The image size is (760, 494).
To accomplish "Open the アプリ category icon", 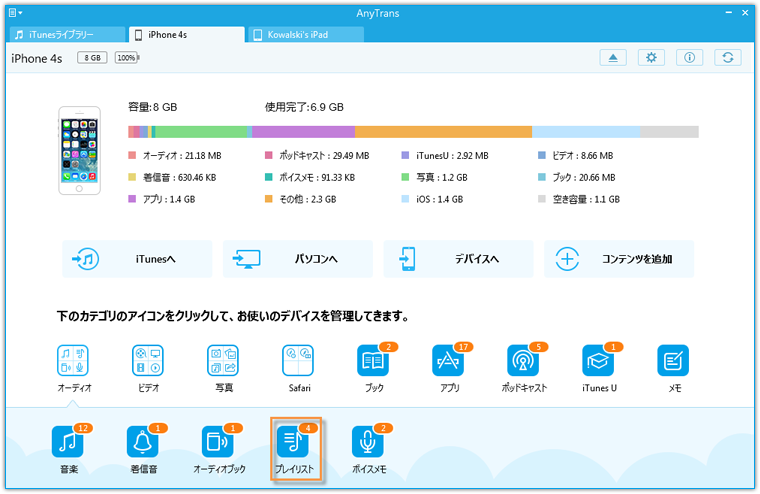I will pyautogui.click(x=448, y=361).
